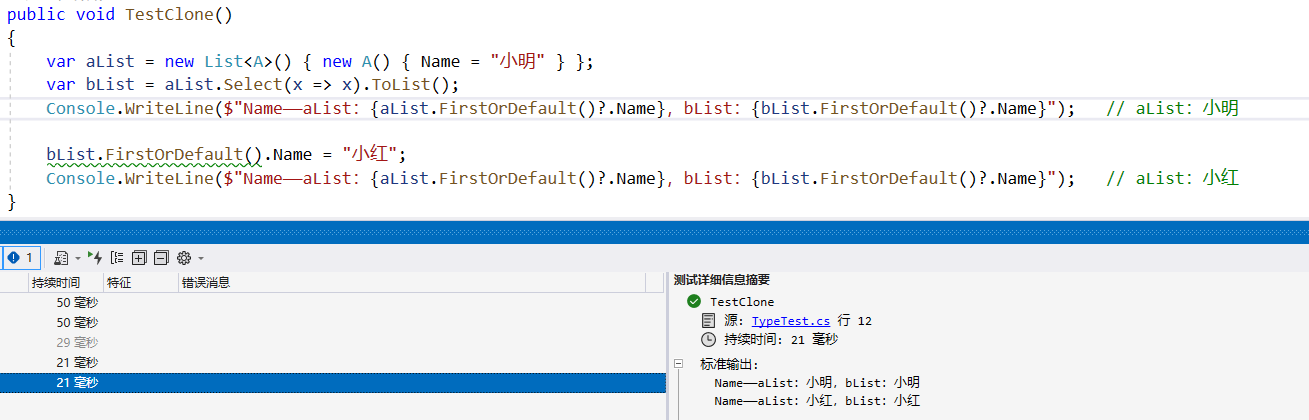Click the duration clock icon
The width and height of the screenshot is (1309, 420).
click(x=709, y=340)
